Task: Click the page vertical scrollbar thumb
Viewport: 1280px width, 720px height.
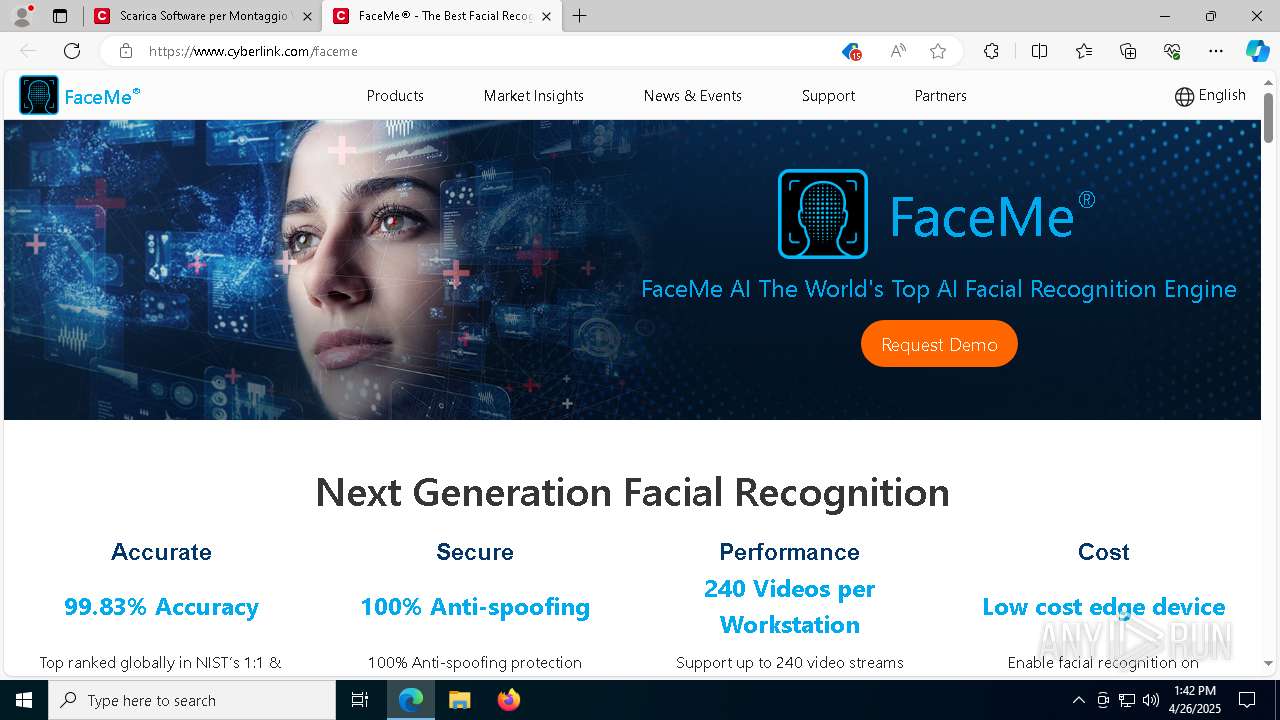Action: (1268, 118)
